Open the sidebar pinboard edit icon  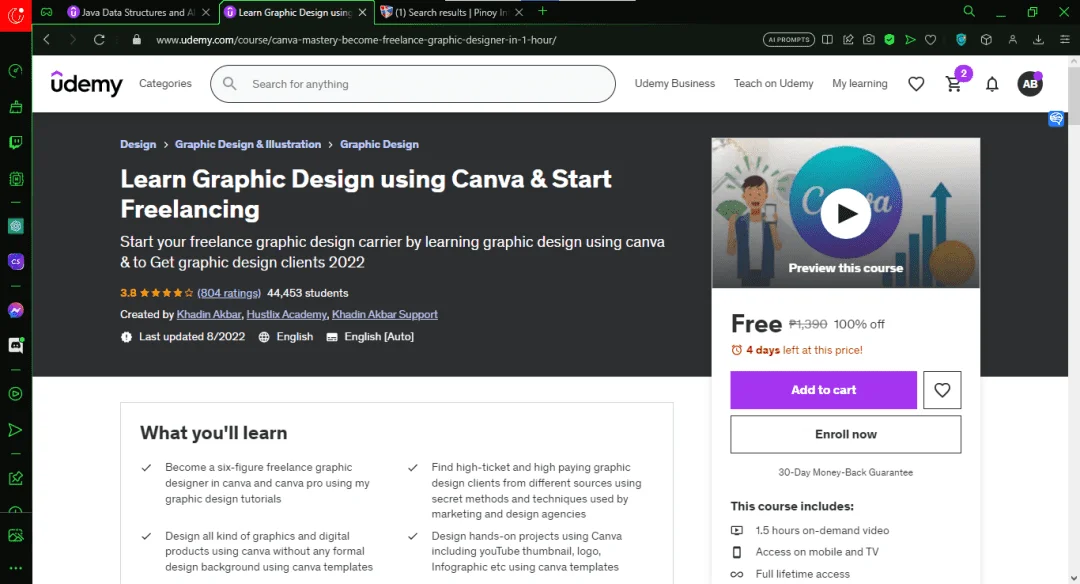coord(15,478)
